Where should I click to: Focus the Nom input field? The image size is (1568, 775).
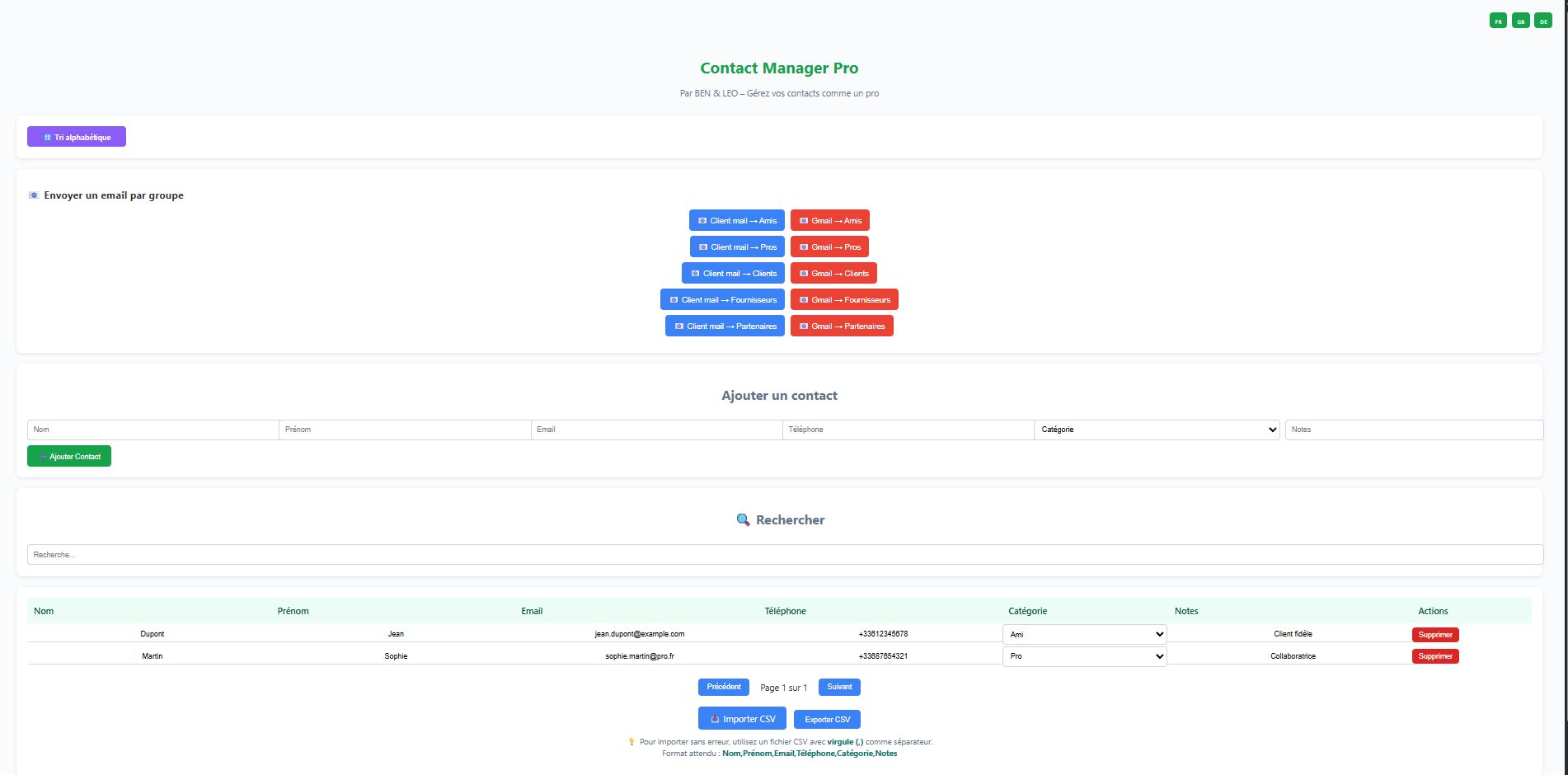coord(153,430)
